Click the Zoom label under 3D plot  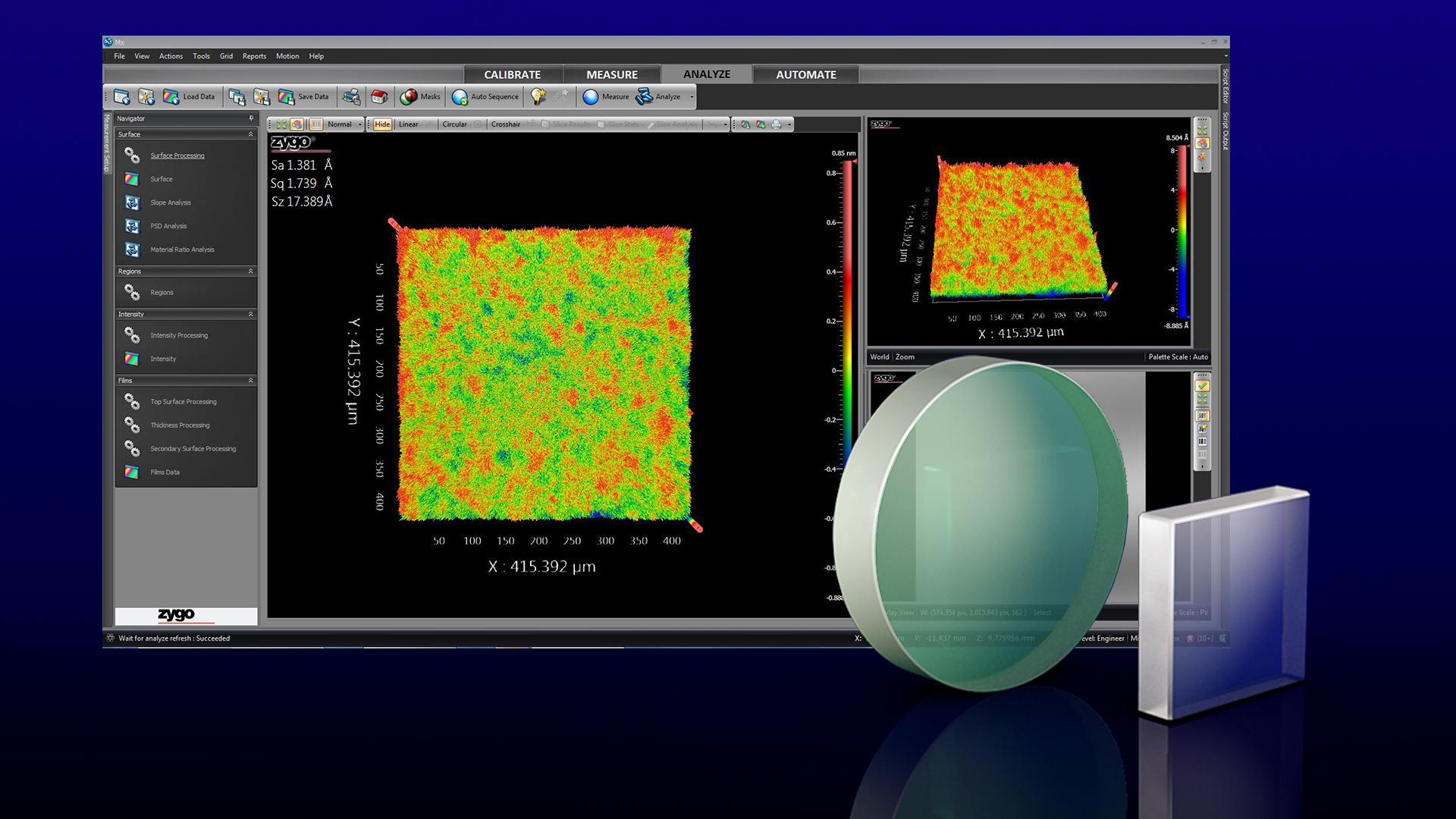[x=905, y=357]
